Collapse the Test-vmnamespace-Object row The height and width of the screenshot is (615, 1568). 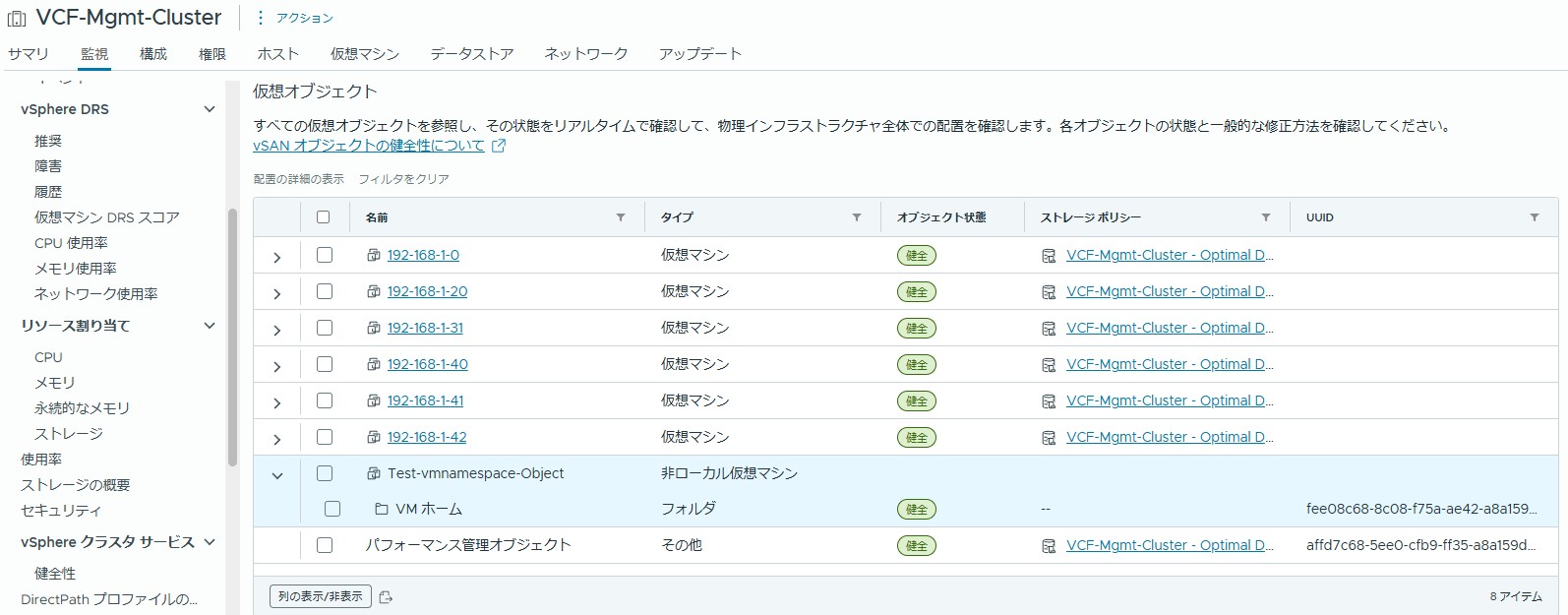[x=277, y=475]
